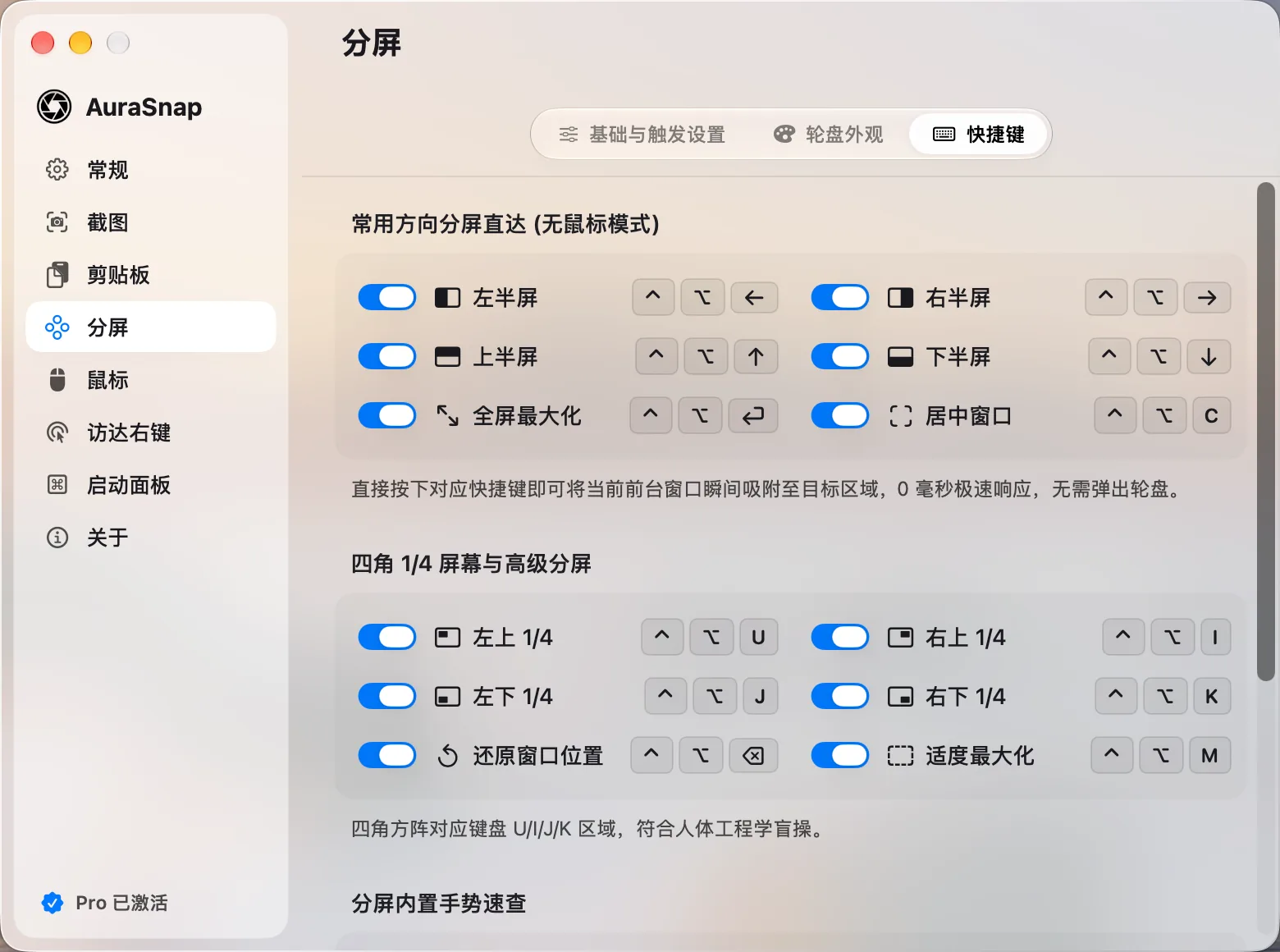
Task: Click the top-half screen icon by 上半屏
Action: pyautogui.click(x=447, y=357)
